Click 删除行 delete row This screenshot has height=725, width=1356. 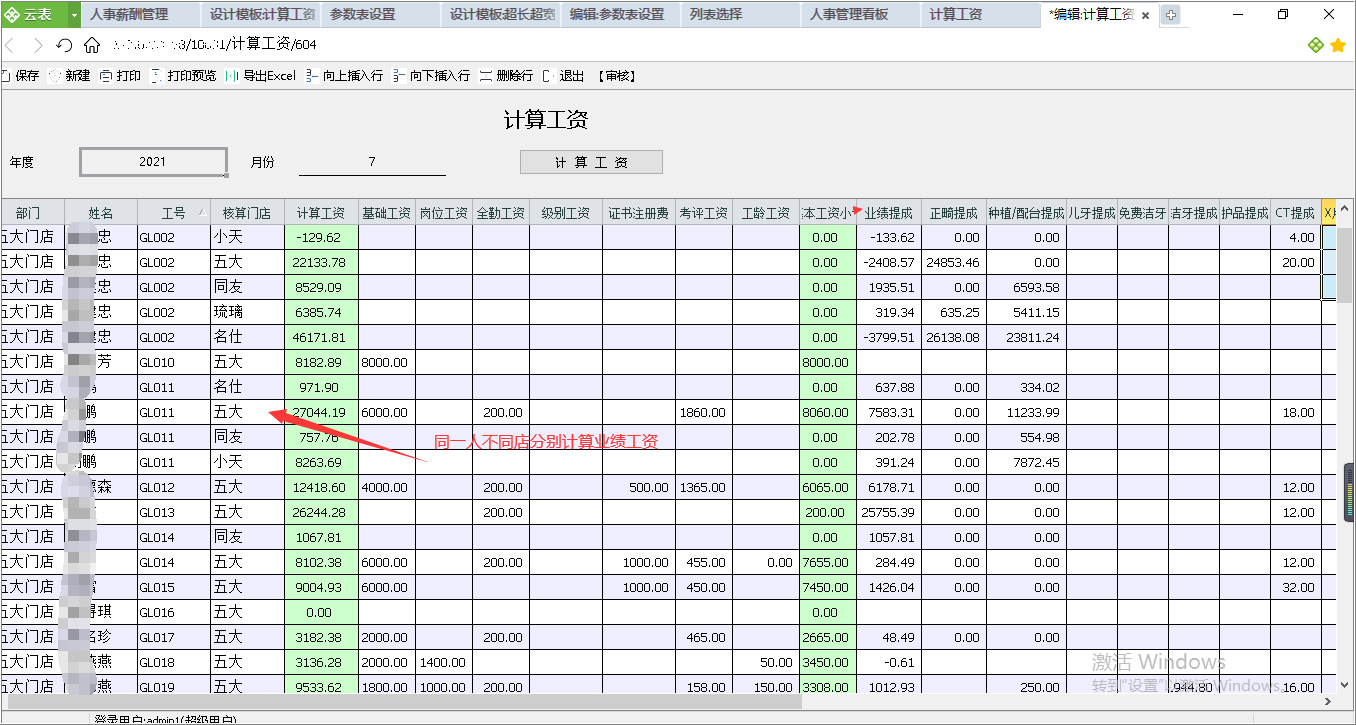click(507, 76)
